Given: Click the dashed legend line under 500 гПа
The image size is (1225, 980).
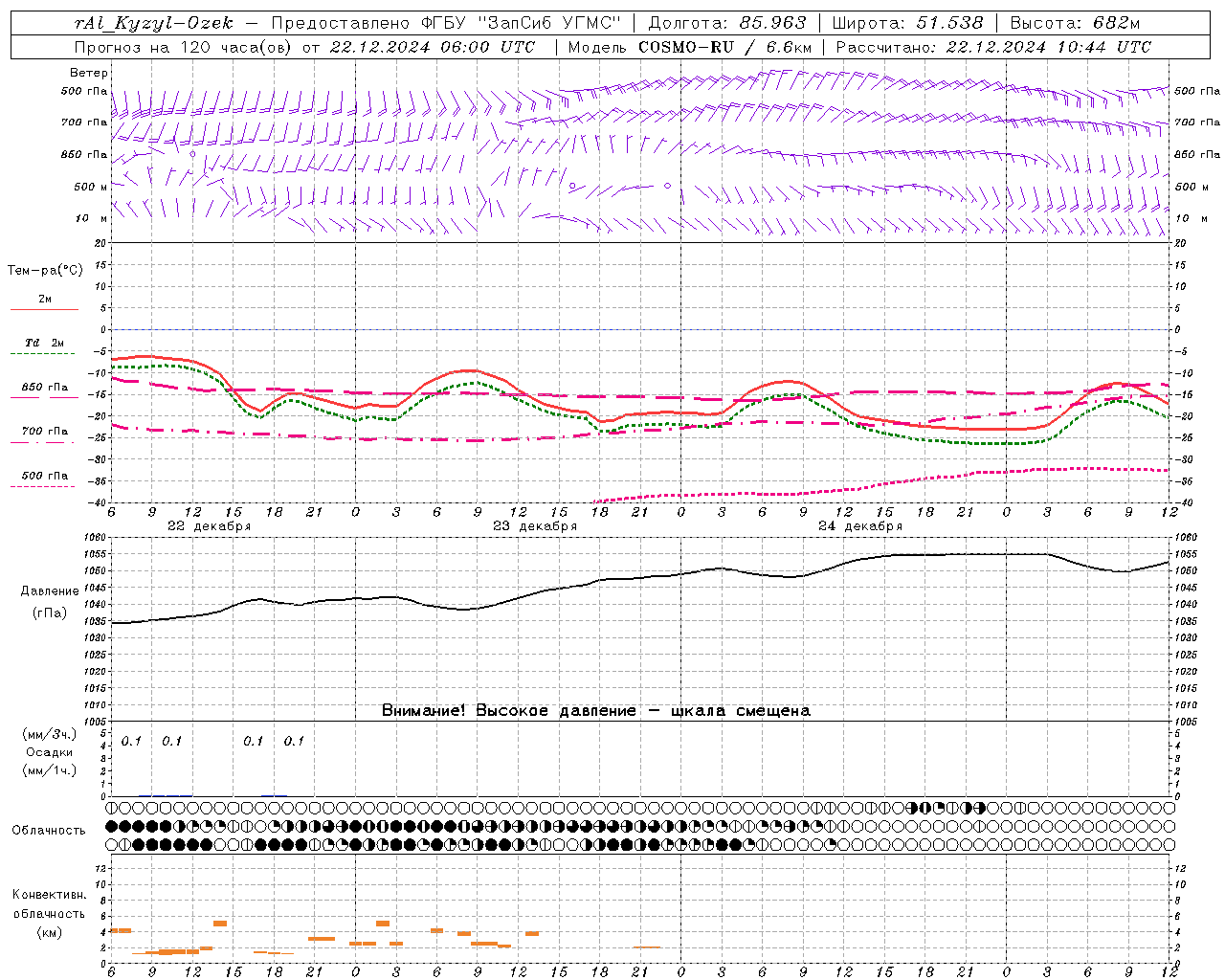Looking at the screenshot, I should click(x=44, y=487).
